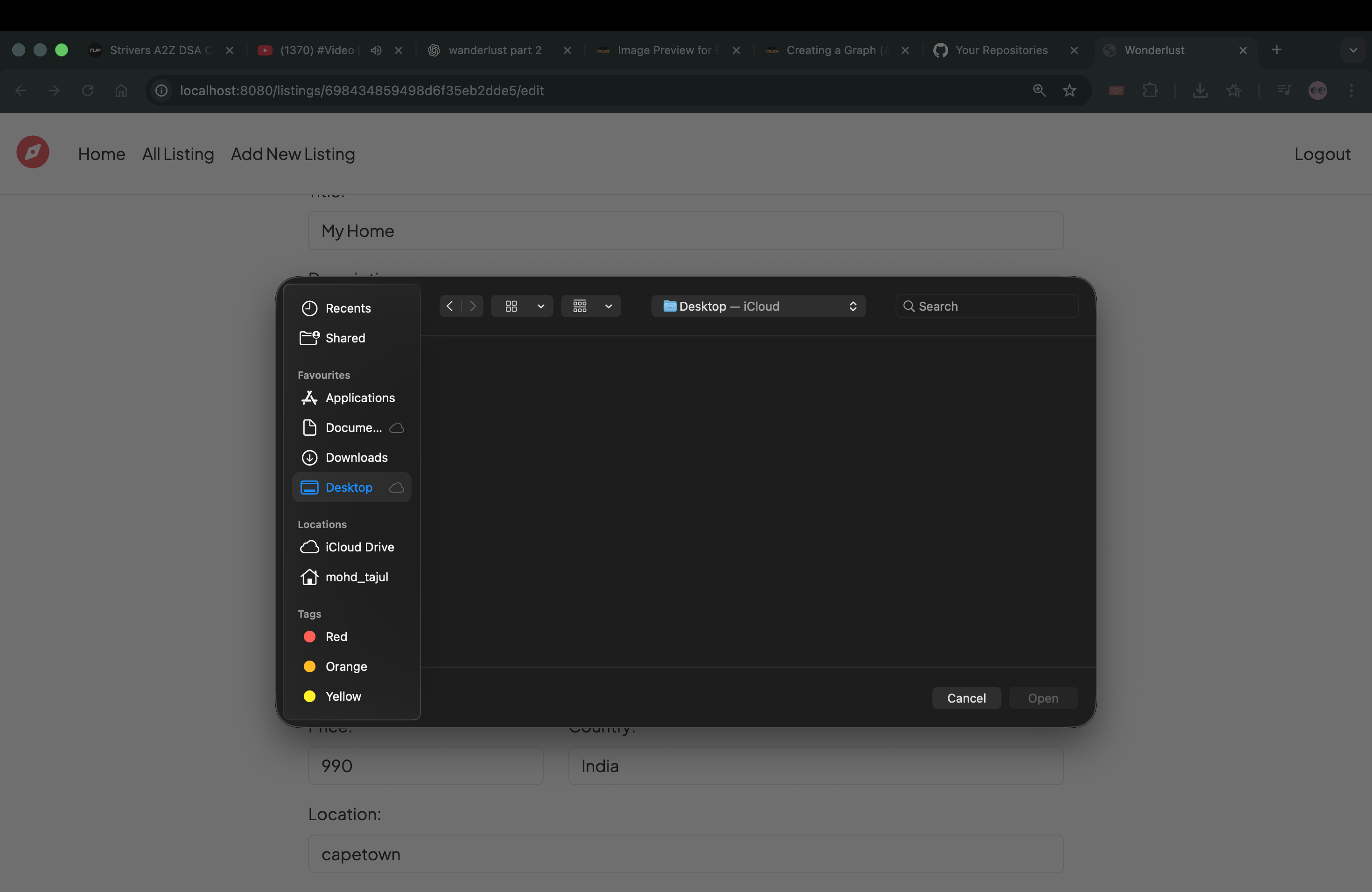Click the Price field showing 990

[x=426, y=766]
